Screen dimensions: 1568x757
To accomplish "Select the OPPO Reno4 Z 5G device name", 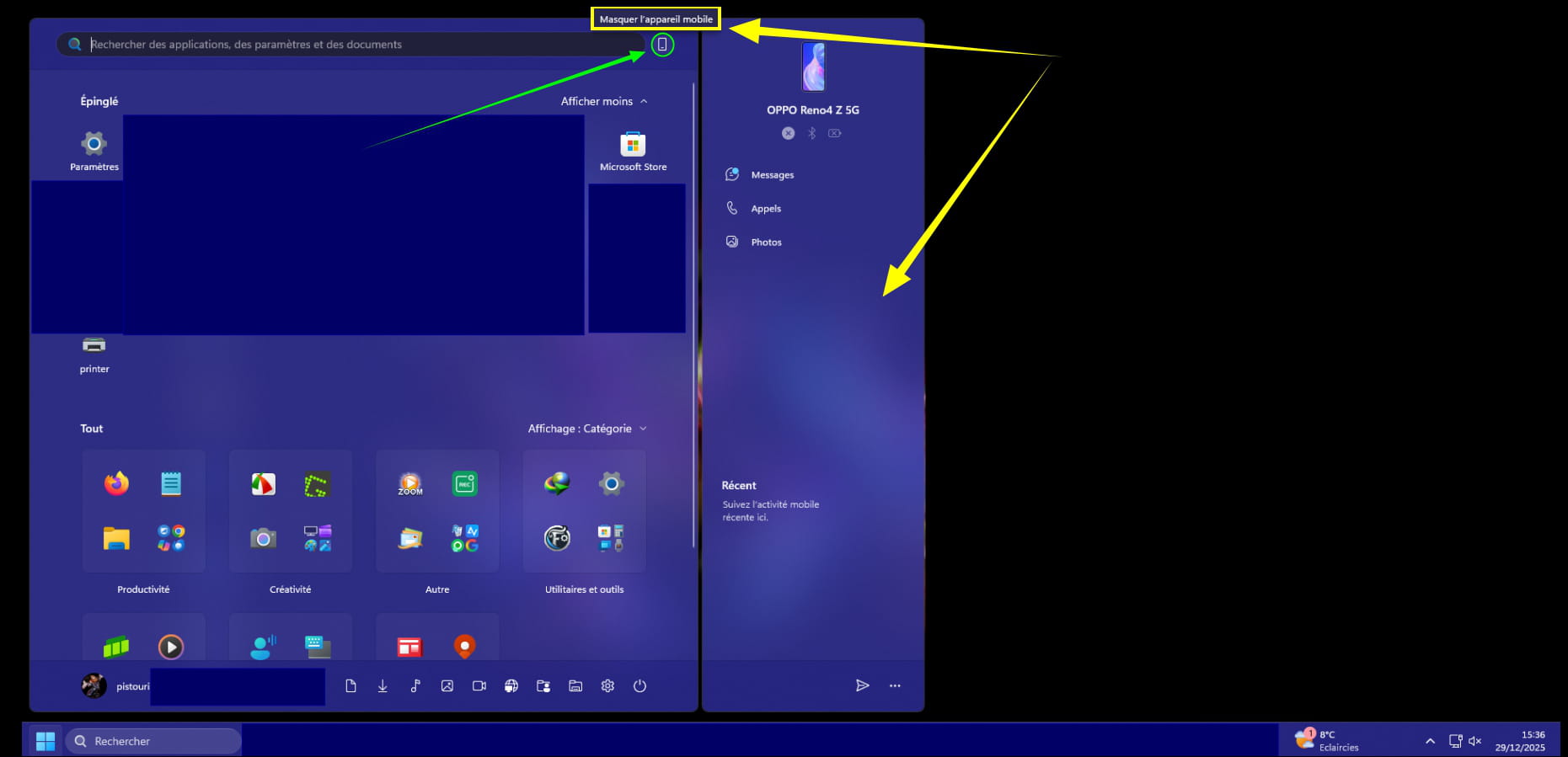I will coord(813,110).
